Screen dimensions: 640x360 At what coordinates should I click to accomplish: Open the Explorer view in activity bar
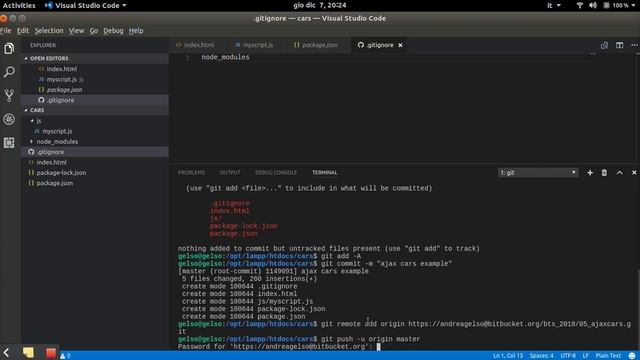[x=9, y=49]
